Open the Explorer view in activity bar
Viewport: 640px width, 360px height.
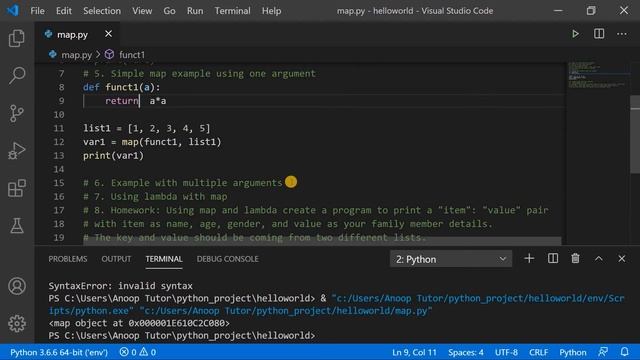[x=17, y=38]
